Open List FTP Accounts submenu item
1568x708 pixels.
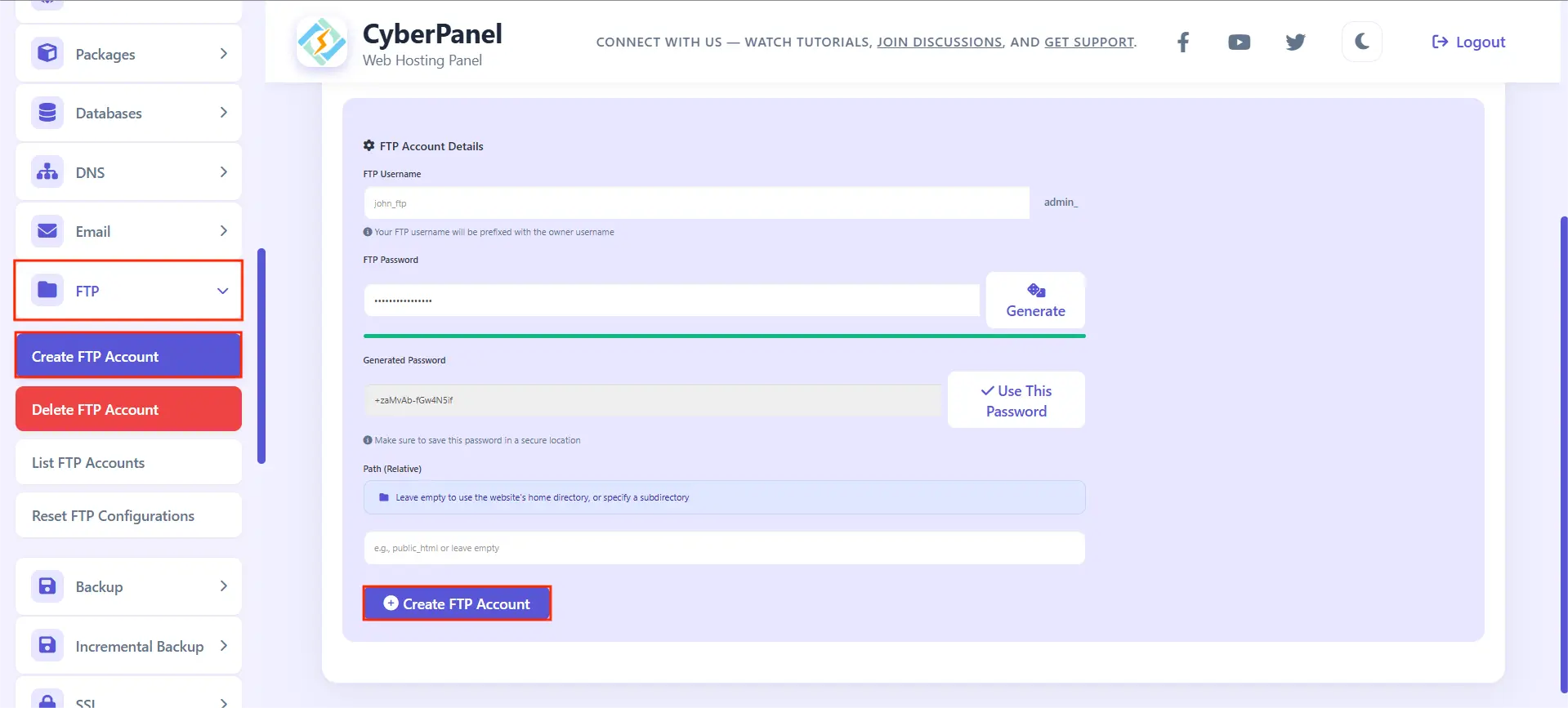128,462
